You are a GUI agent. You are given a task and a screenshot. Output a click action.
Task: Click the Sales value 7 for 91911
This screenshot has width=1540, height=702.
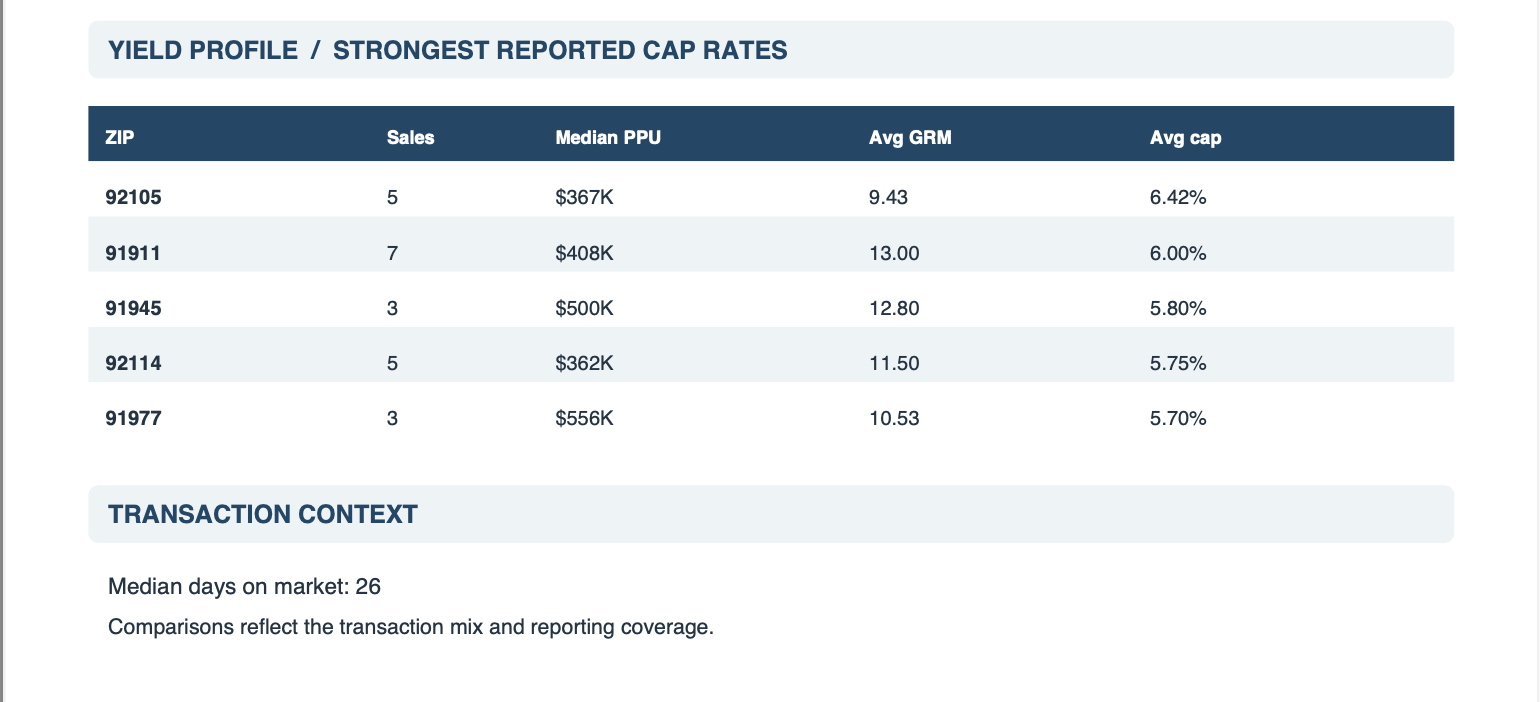(392, 254)
